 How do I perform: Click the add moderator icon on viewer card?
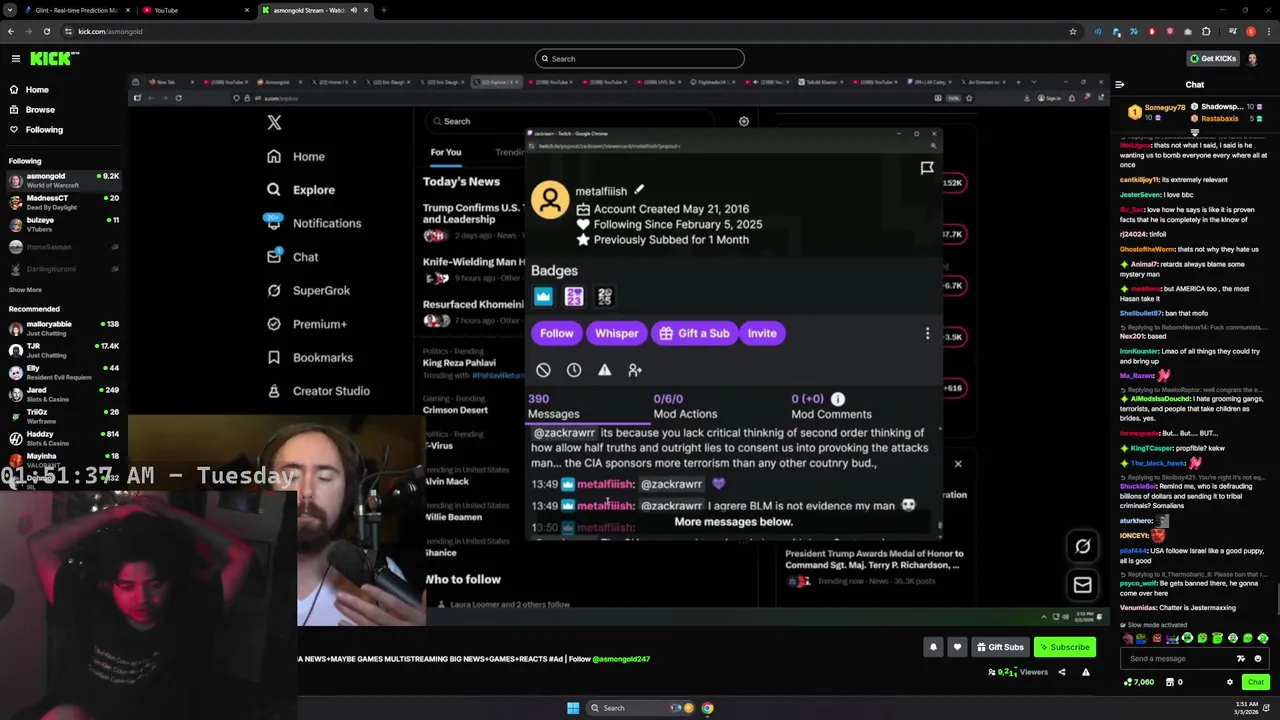(x=635, y=371)
